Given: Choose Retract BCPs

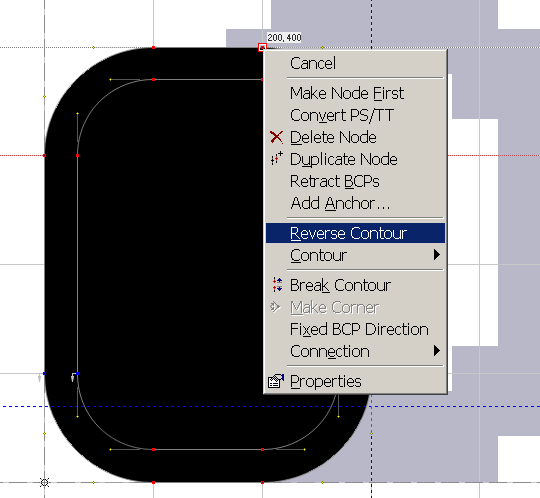Looking at the screenshot, I should click(355, 181).
